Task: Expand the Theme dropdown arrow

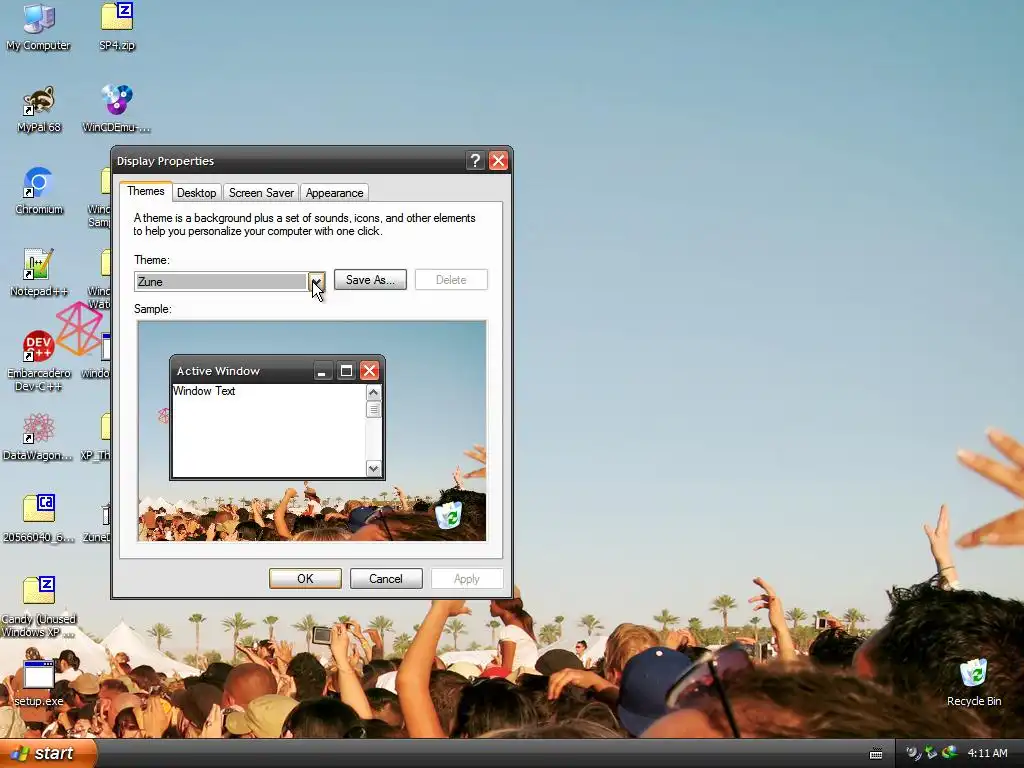Action: 316,281
